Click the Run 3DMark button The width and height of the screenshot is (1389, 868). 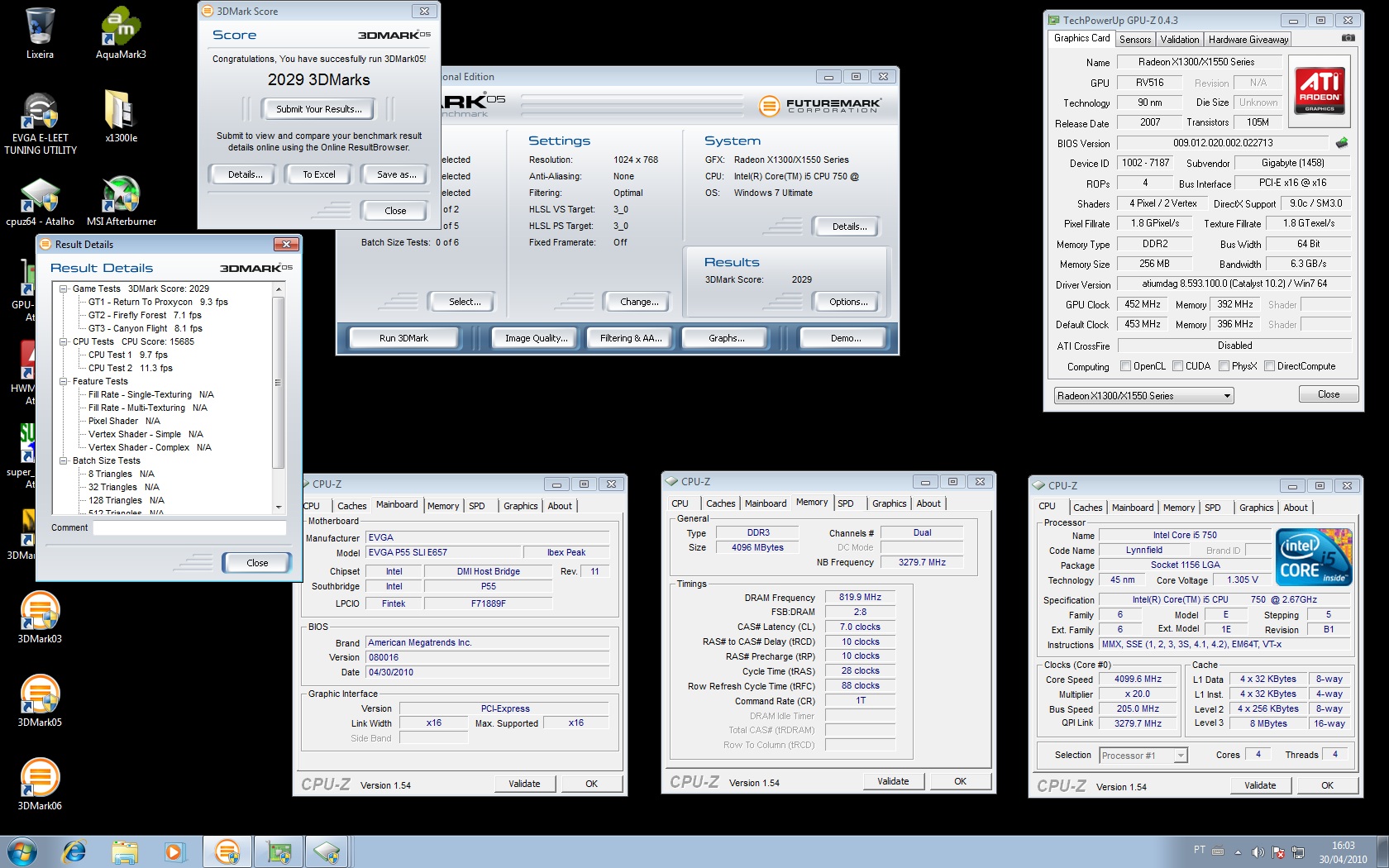coord(403,338)
